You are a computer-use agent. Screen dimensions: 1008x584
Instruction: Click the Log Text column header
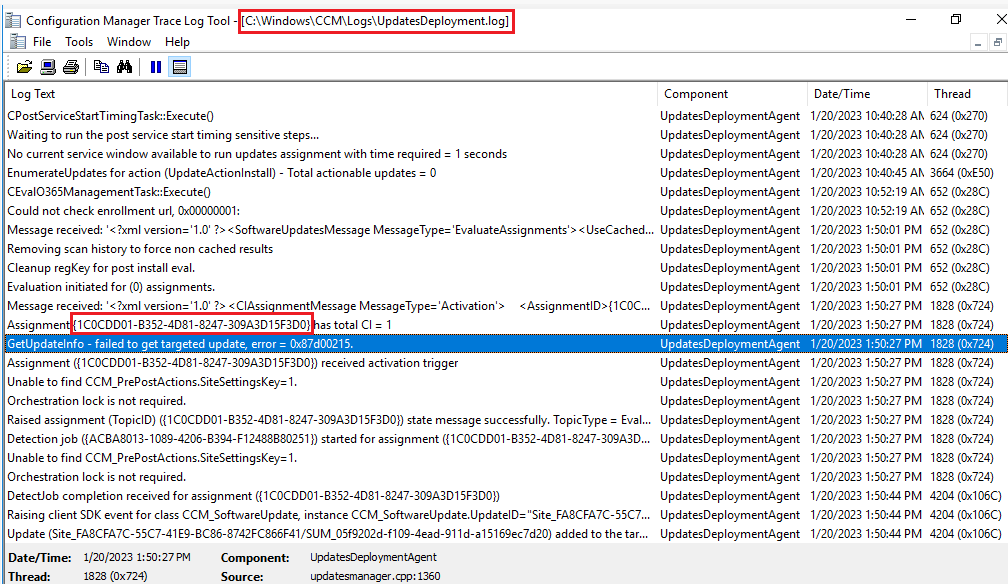point(331,94)
